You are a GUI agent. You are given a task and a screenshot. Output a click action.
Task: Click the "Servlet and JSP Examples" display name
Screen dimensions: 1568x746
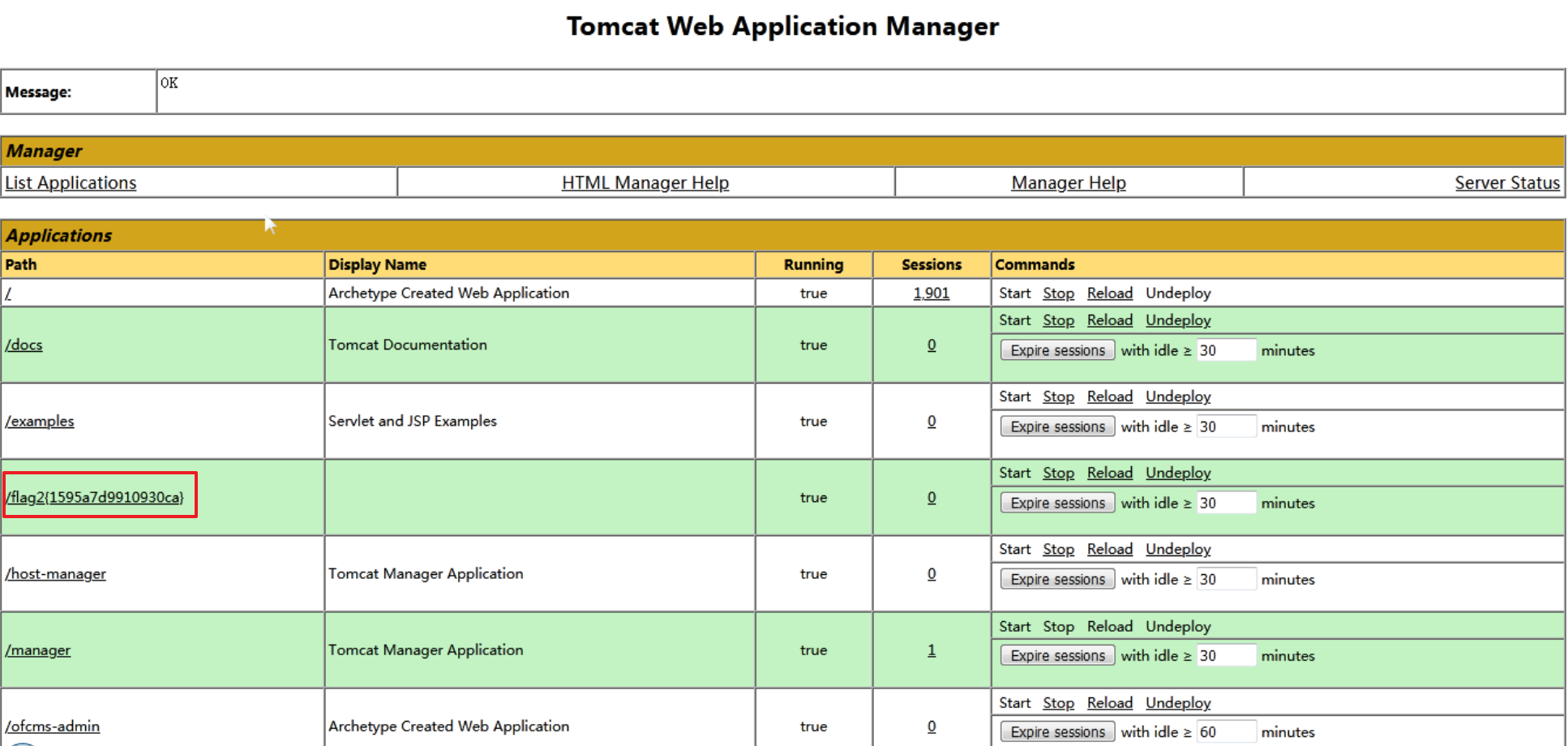click(x=413, y=421)
